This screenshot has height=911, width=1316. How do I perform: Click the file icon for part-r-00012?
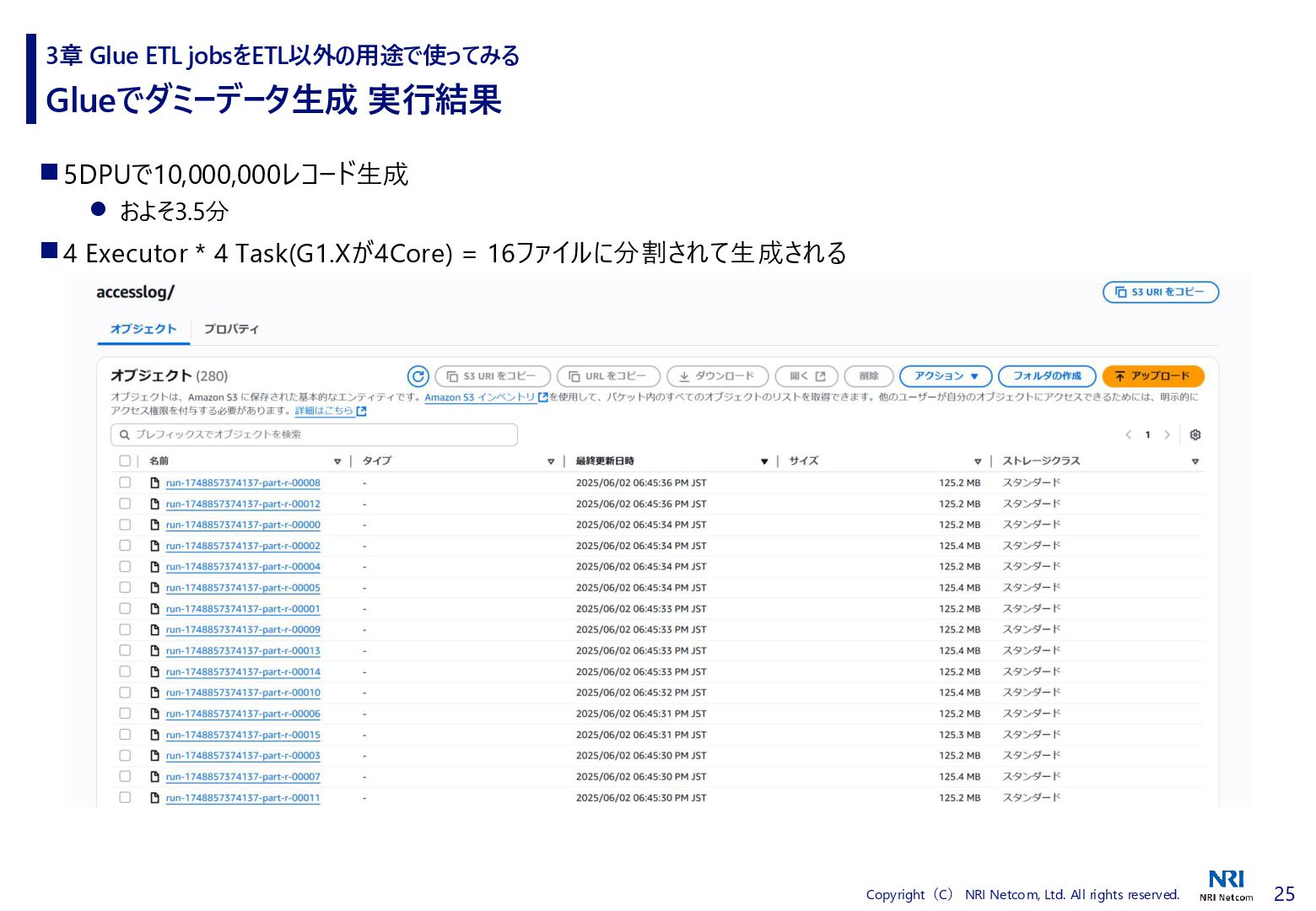coord(154,504)
